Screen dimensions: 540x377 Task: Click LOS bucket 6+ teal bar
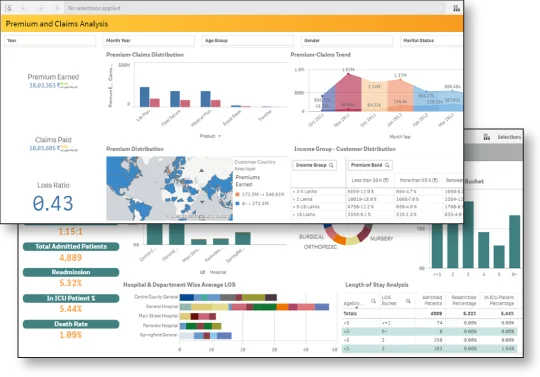pos(515,242)
